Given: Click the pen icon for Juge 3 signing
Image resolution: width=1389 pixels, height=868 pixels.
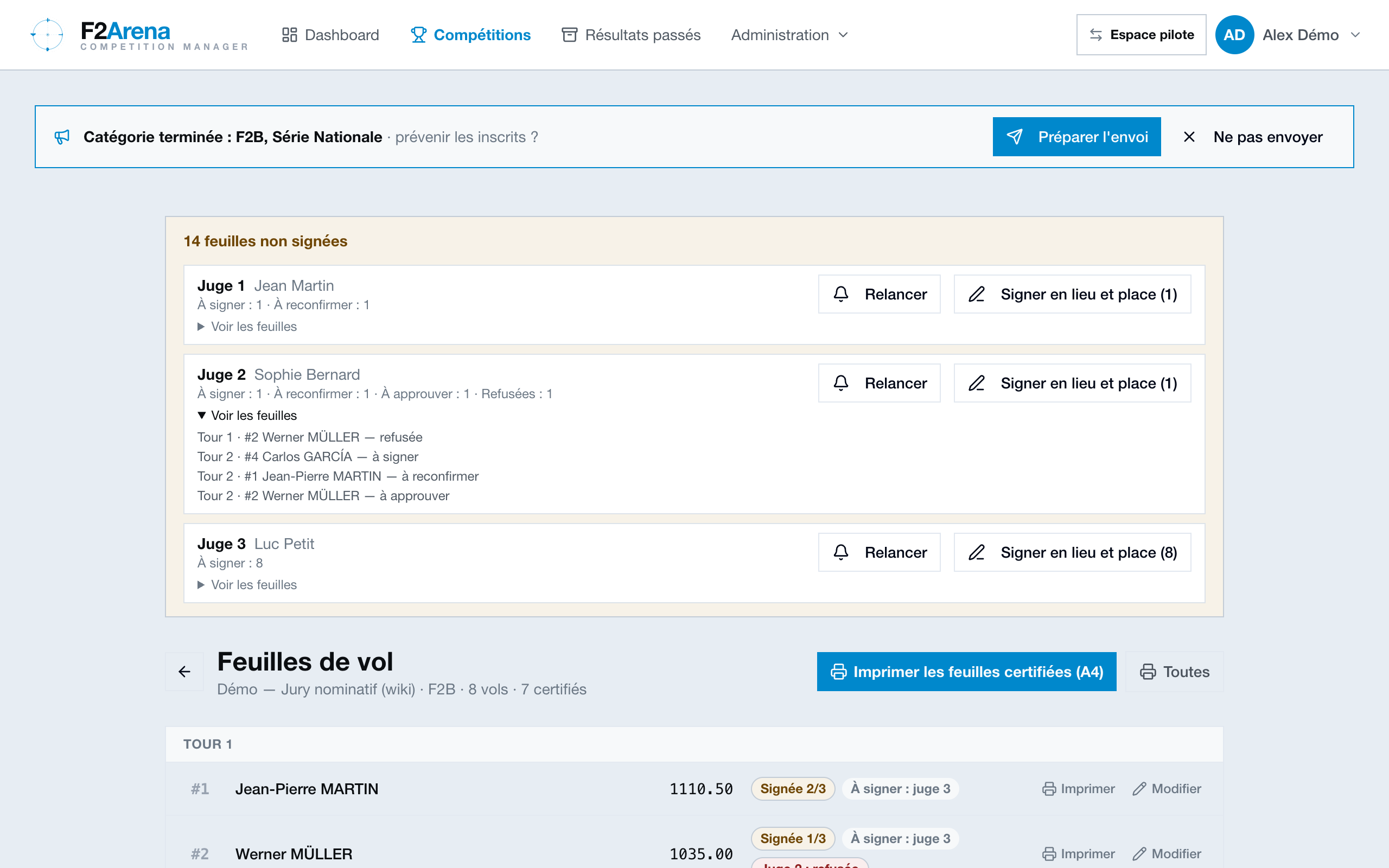Looking at the screenshot, I should click(977, 552).
